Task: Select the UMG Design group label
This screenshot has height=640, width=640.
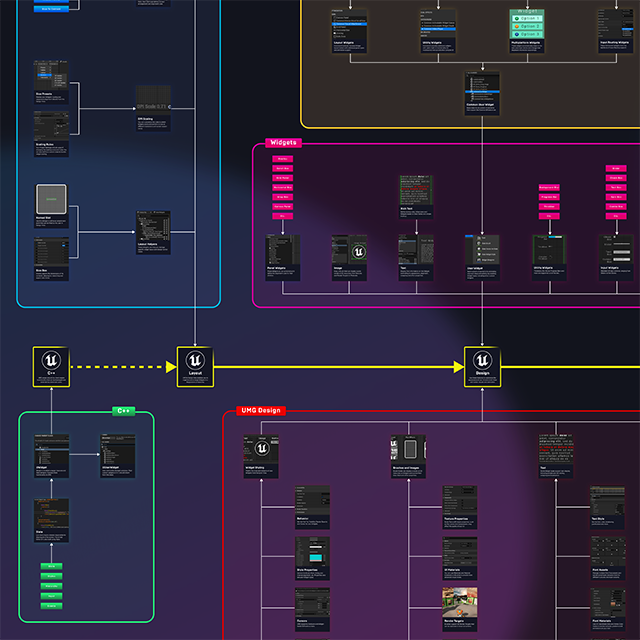Action: tap(261, 410)
